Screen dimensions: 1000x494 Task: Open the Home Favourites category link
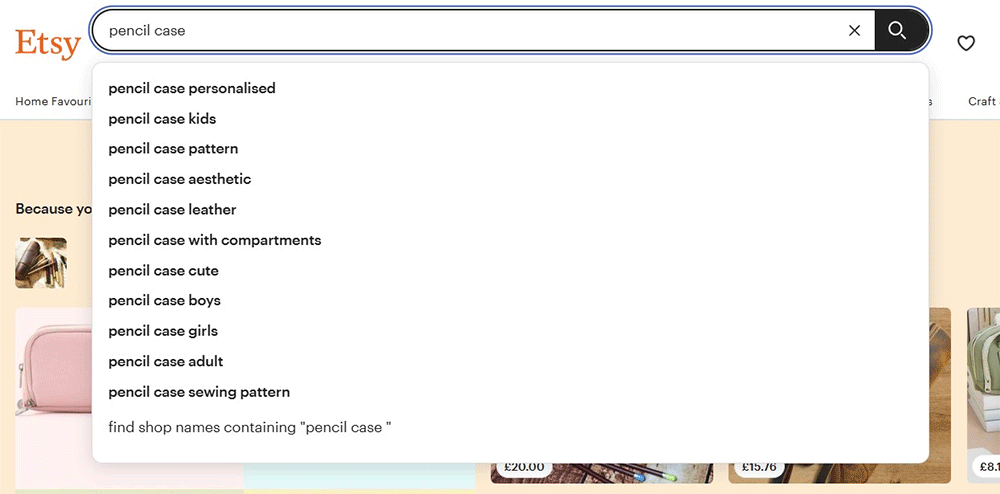(52, 101)
